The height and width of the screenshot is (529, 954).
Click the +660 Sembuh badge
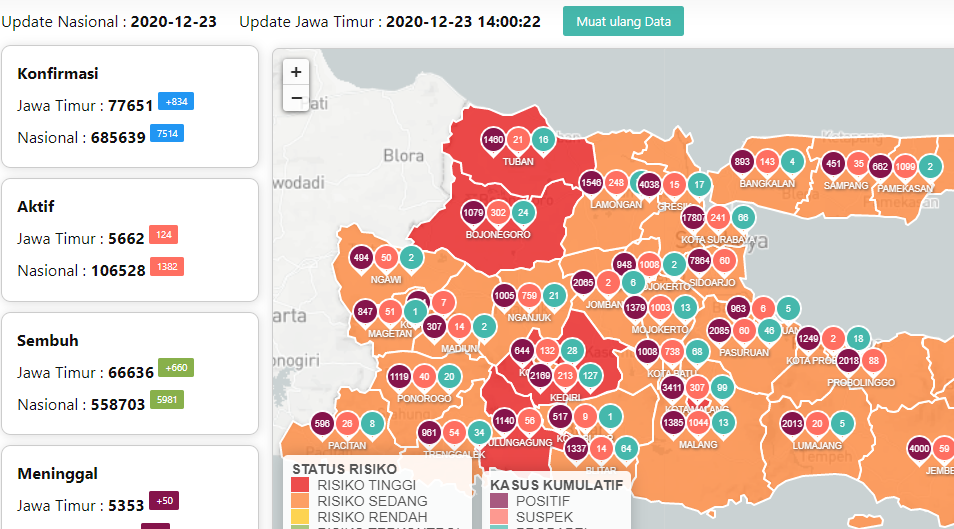click(176, 368)
